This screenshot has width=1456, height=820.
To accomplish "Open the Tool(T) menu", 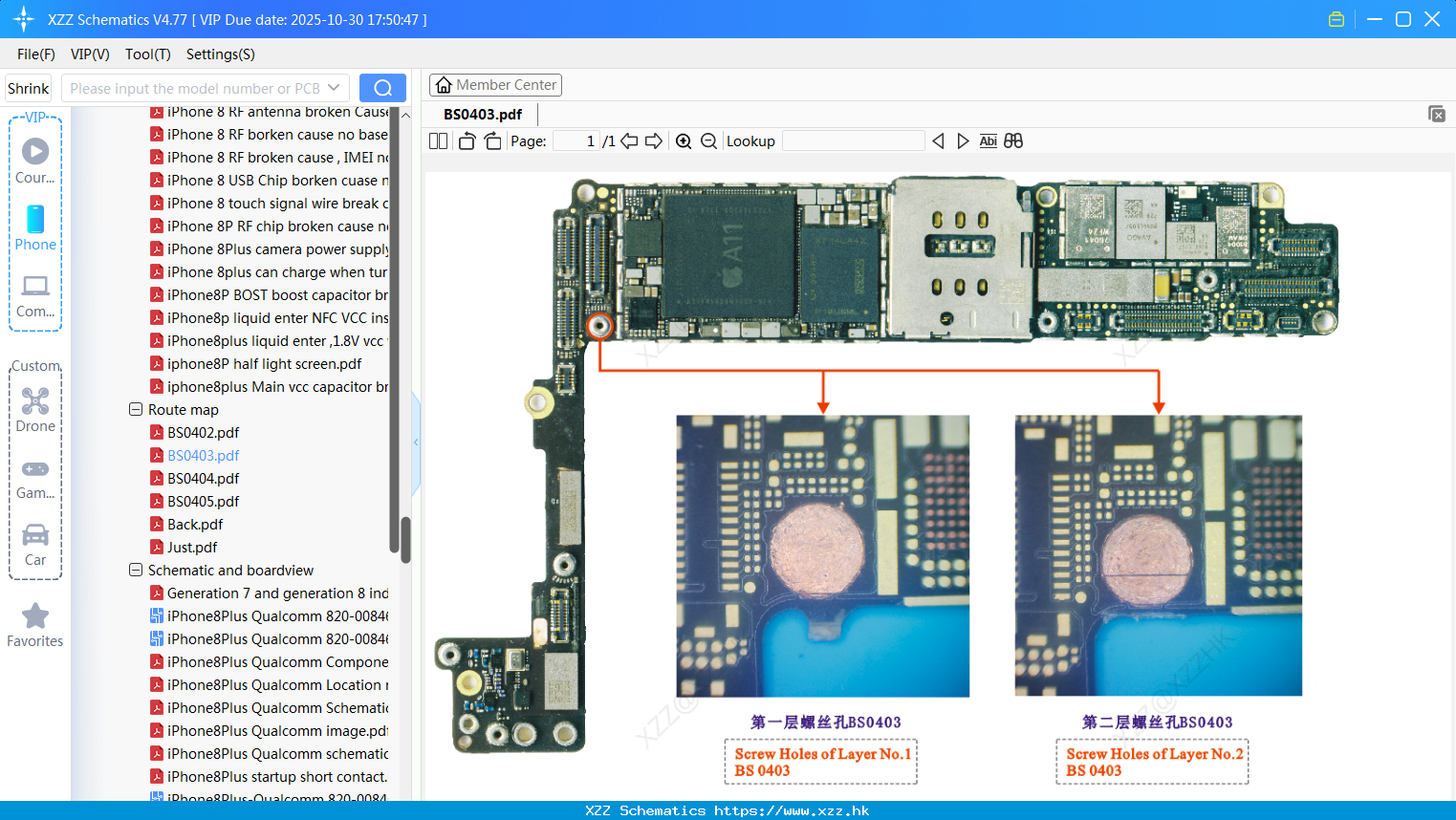I will point(148,54).
